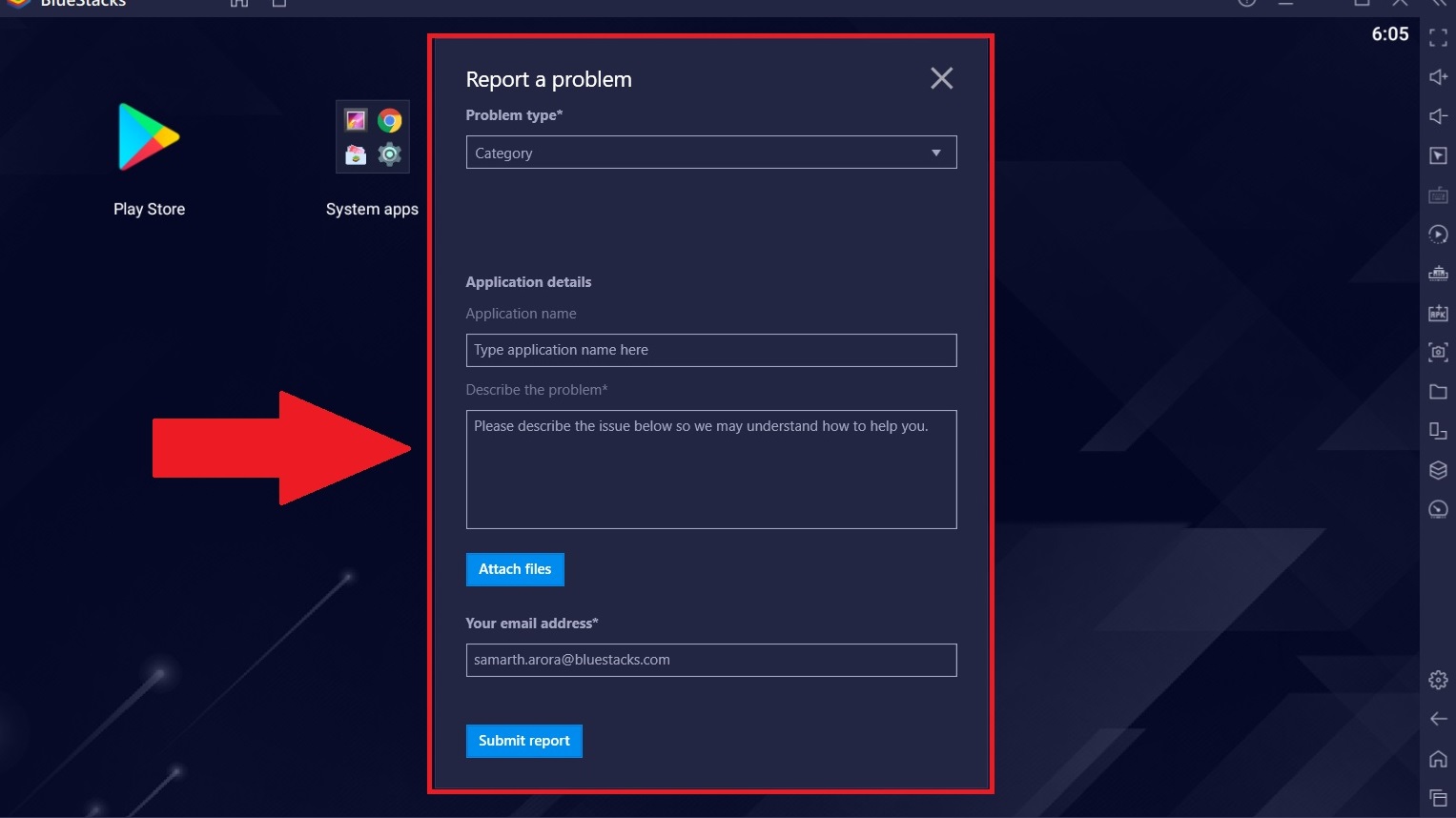Take a screenshot via sidebar camera icon
This screenshot has width=1456, height=818.
coord(1438,352)
